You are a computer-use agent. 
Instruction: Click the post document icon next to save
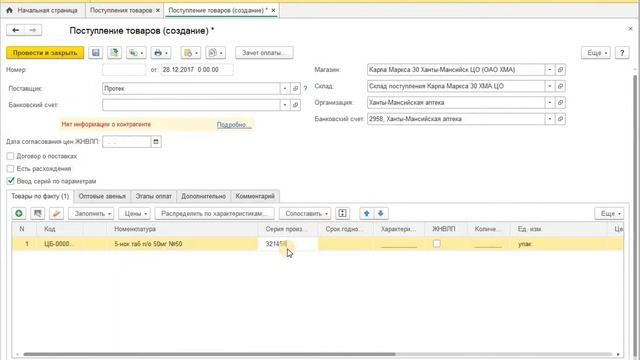click(115, 53)
